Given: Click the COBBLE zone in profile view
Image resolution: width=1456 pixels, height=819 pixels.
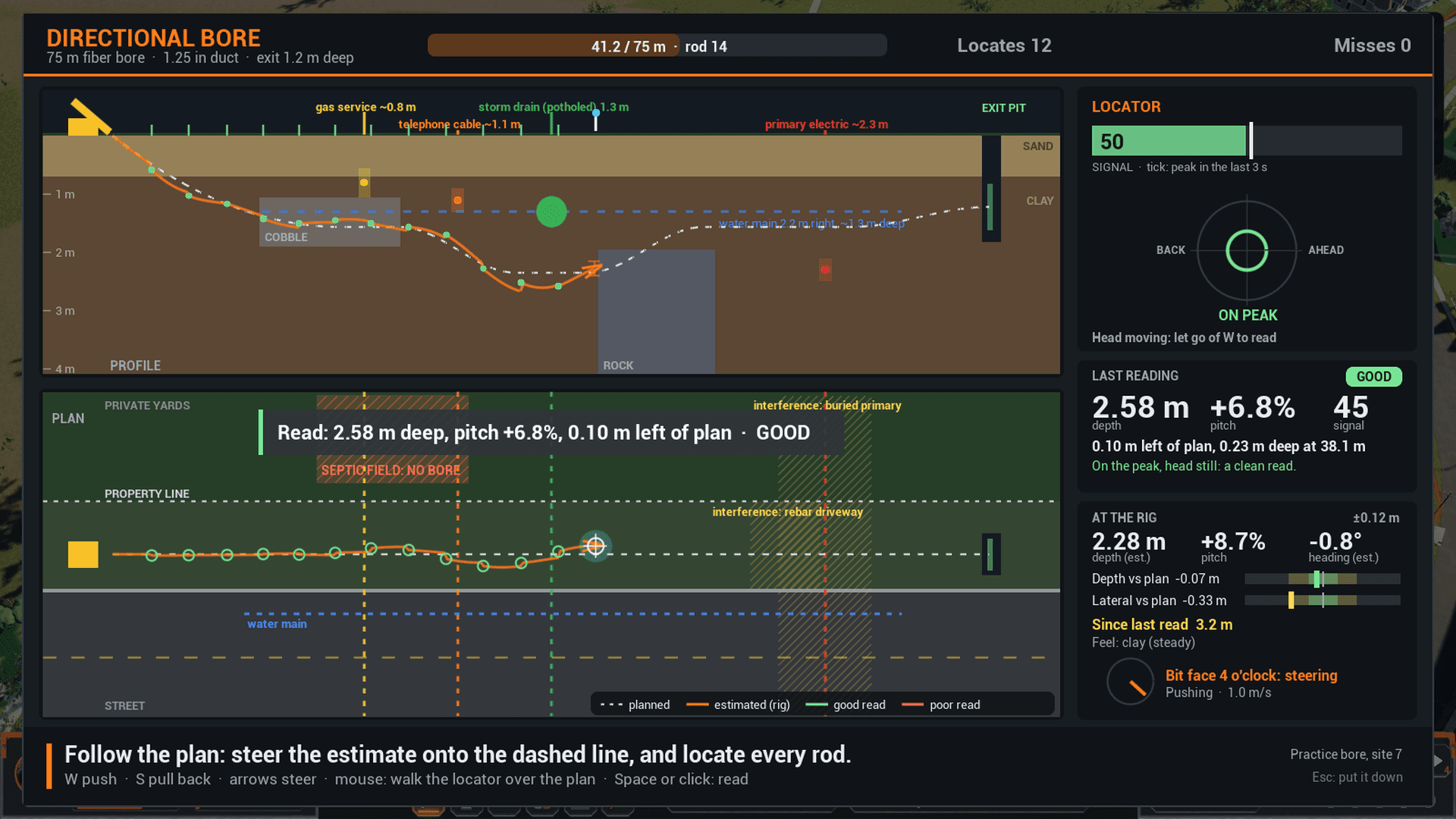Looking at the screenshot, I should (330, 221).
